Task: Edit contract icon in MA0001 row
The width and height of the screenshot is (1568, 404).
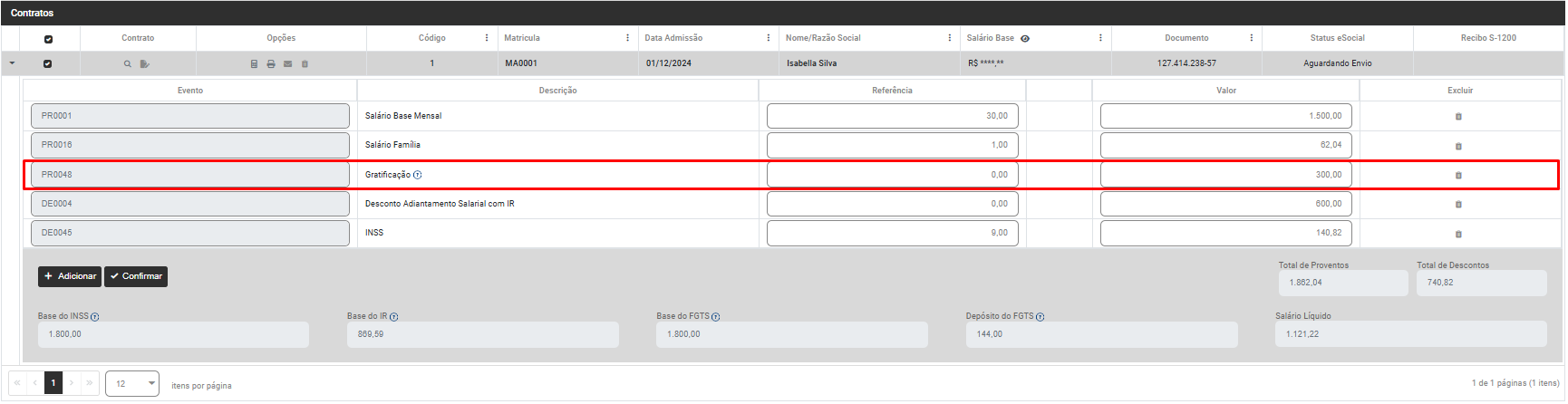Action: [x=144, y=64]
